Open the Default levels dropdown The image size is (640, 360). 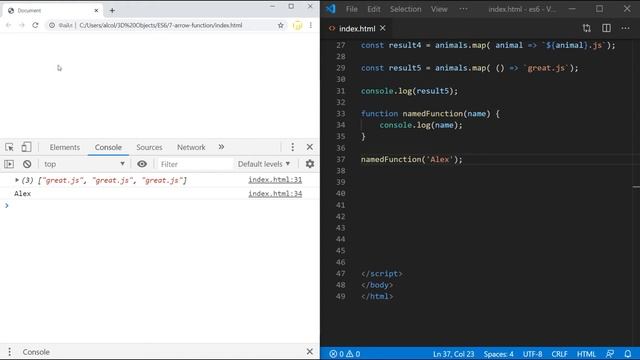[264, 164]
